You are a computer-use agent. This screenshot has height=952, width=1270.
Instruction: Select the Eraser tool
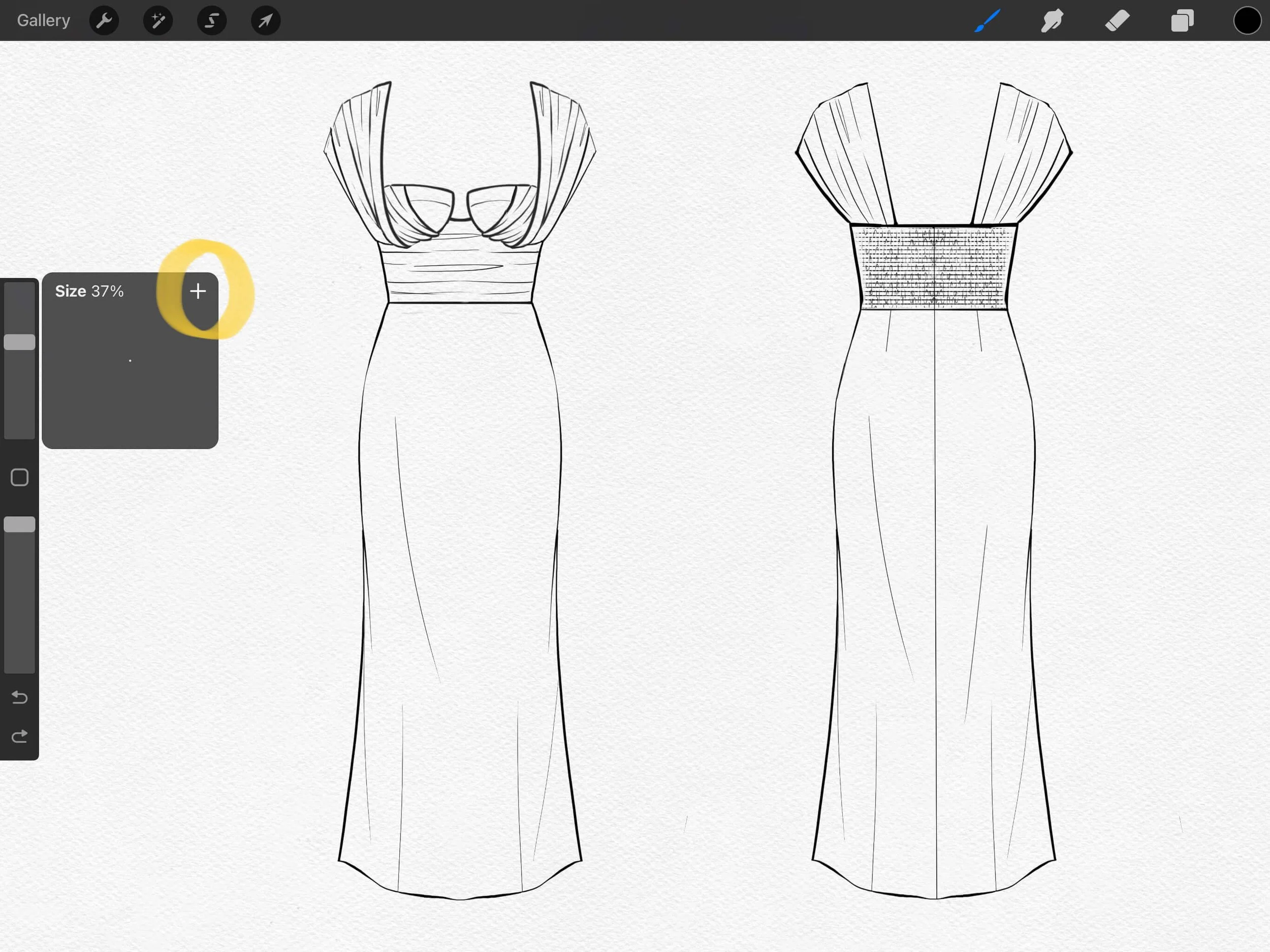click(1117, 21)
